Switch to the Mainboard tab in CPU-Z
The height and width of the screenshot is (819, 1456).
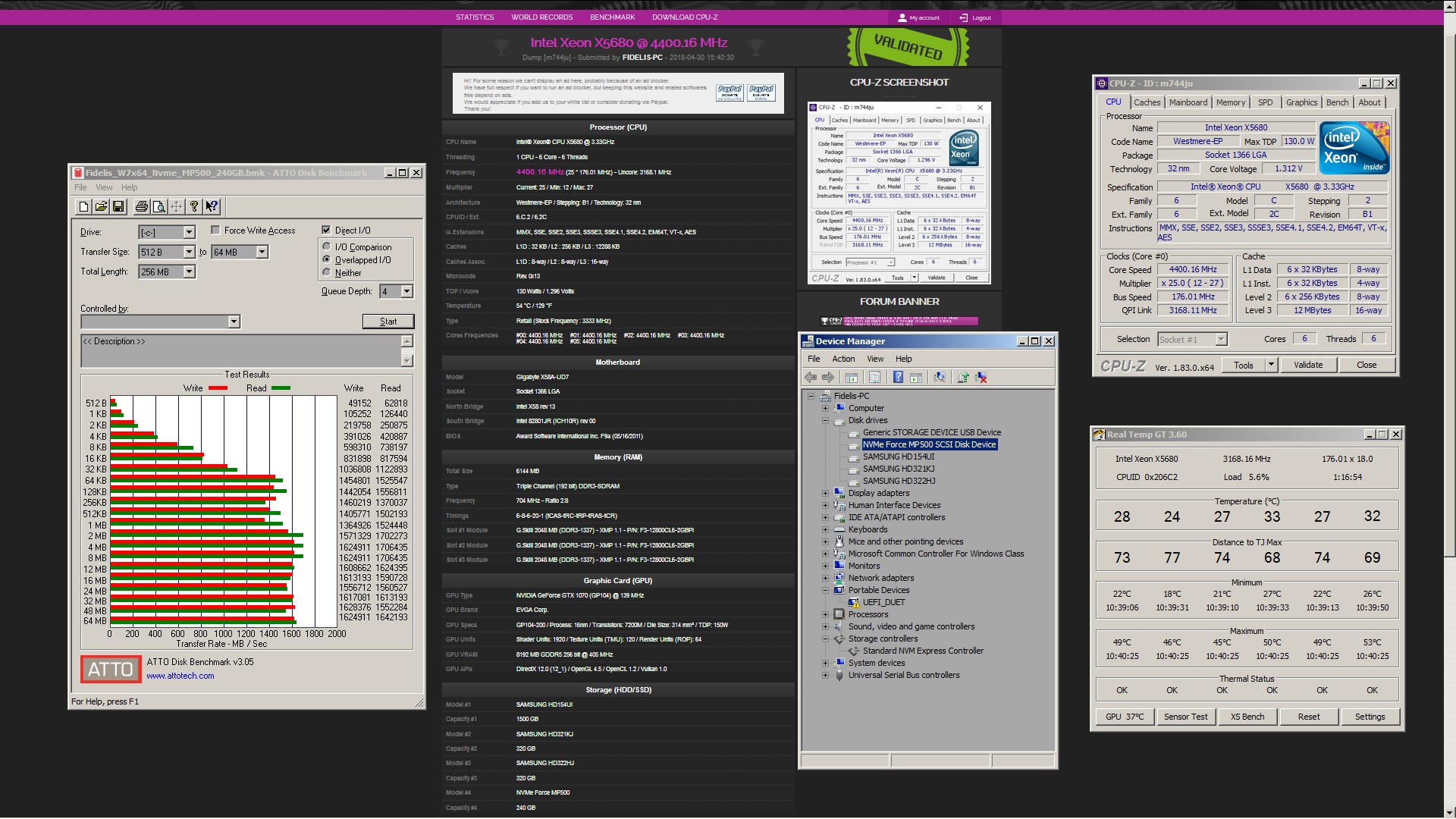pos(1188,102)
